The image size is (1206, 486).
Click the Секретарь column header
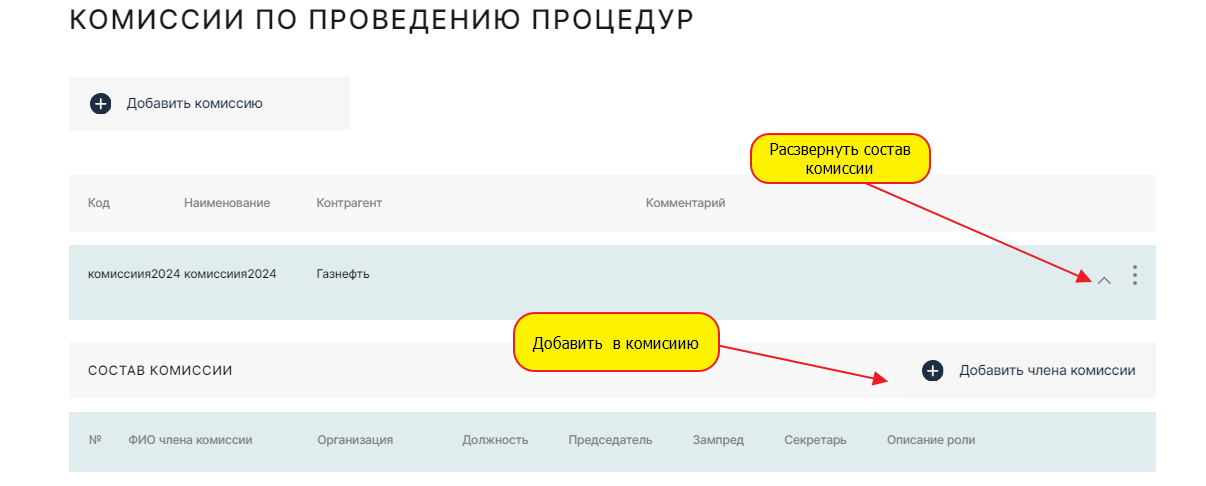pyautogui.click(x=815, y=440)
